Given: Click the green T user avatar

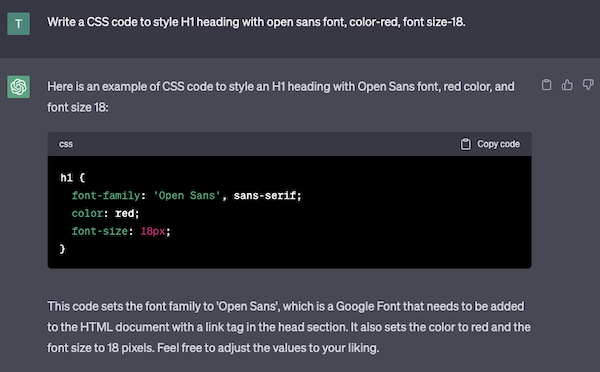Looking at the screenshot, I should pos(18,24).
